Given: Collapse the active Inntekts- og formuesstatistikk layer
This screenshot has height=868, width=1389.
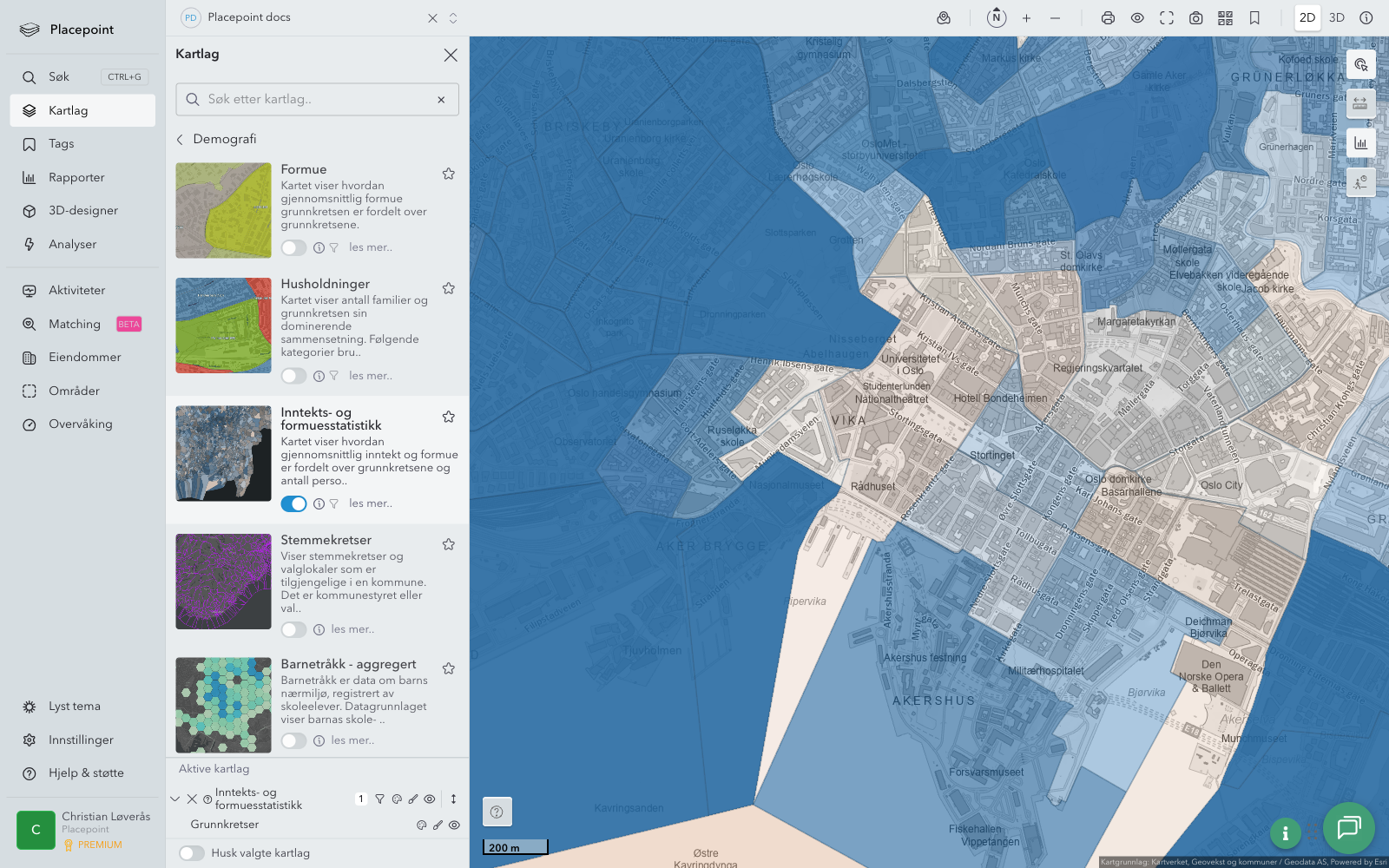Looking at the screenshot, I should click(175, 799).
